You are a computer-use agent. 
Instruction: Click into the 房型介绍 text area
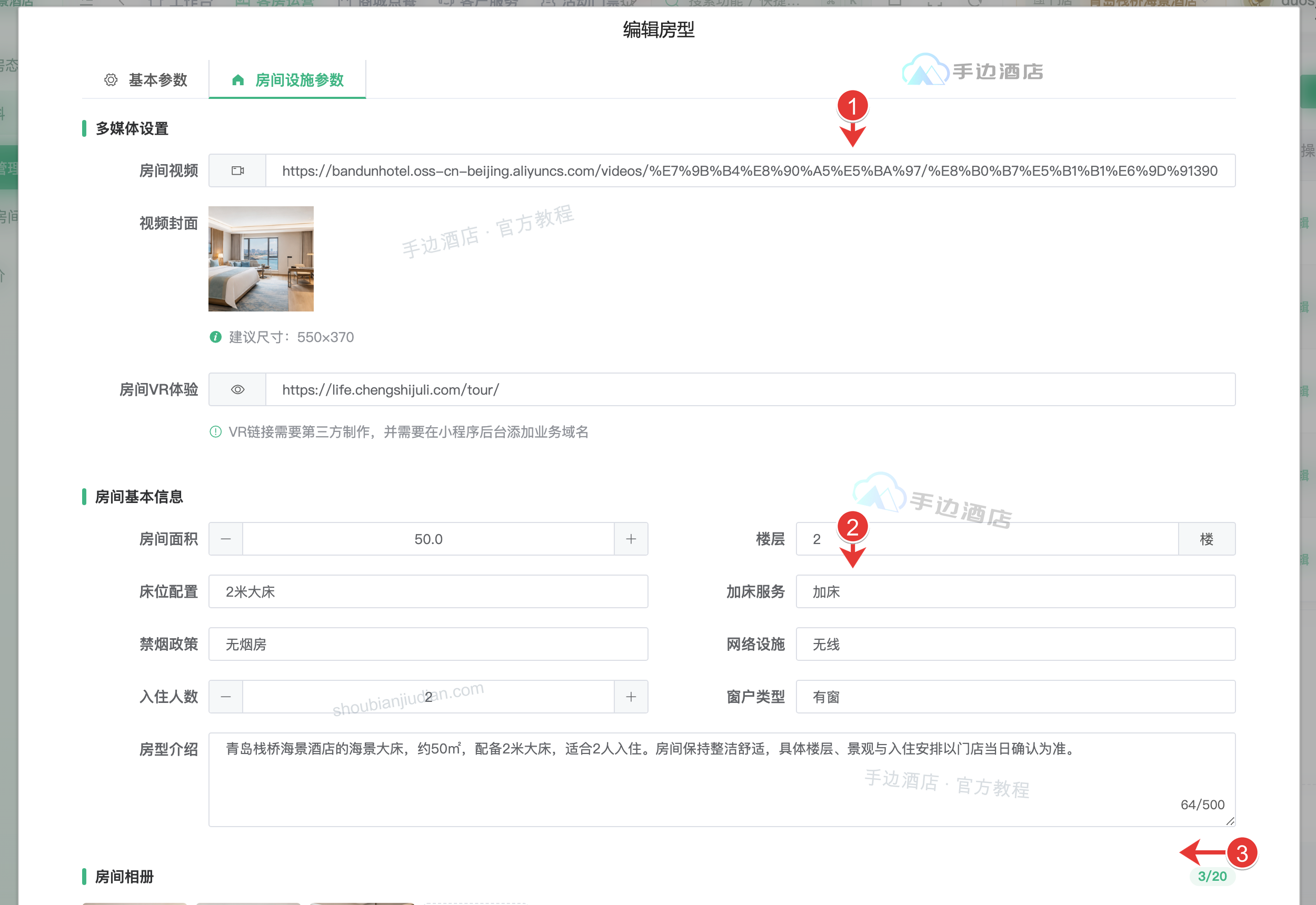coord(722,780)
